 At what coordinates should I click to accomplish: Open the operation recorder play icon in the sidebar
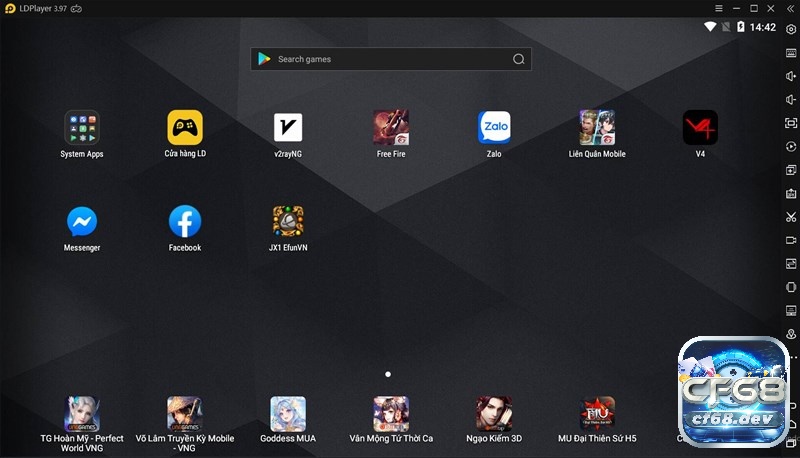791,146
